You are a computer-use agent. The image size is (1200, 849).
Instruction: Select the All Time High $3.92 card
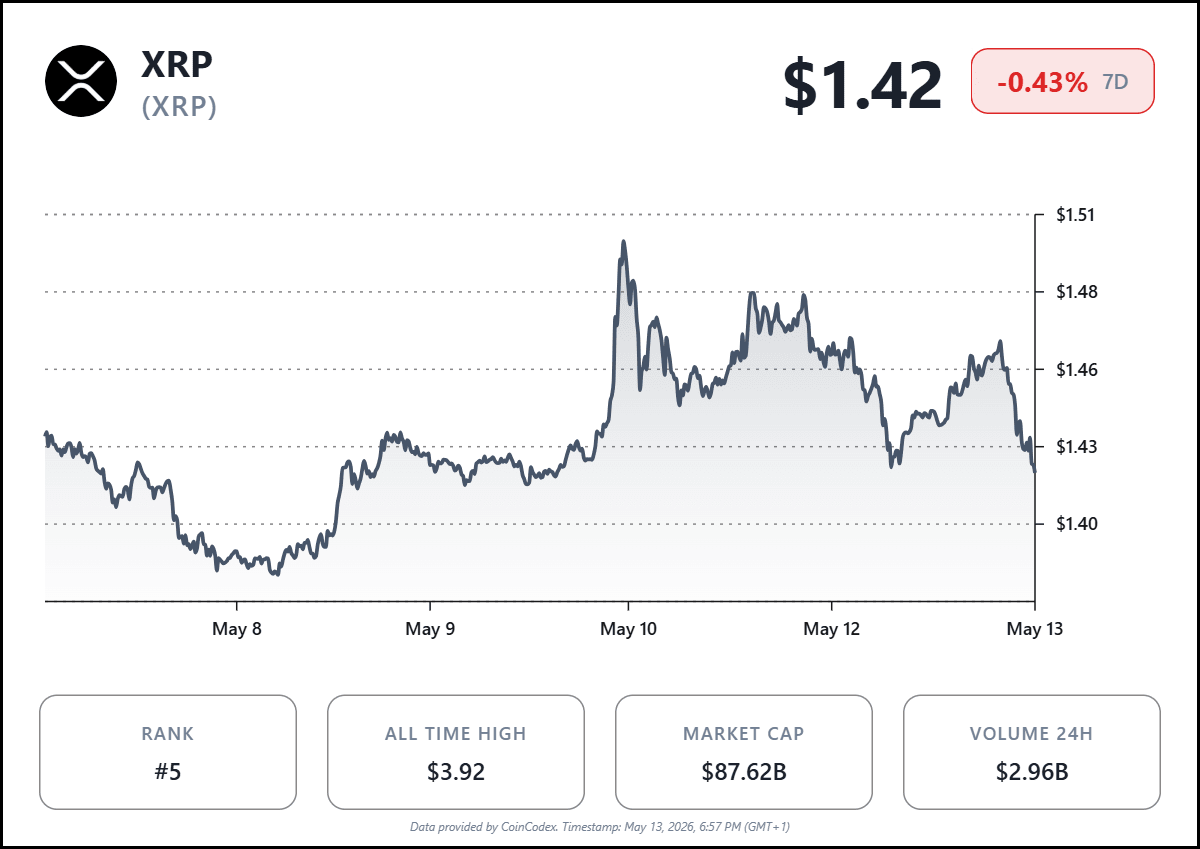click(456, 752)
